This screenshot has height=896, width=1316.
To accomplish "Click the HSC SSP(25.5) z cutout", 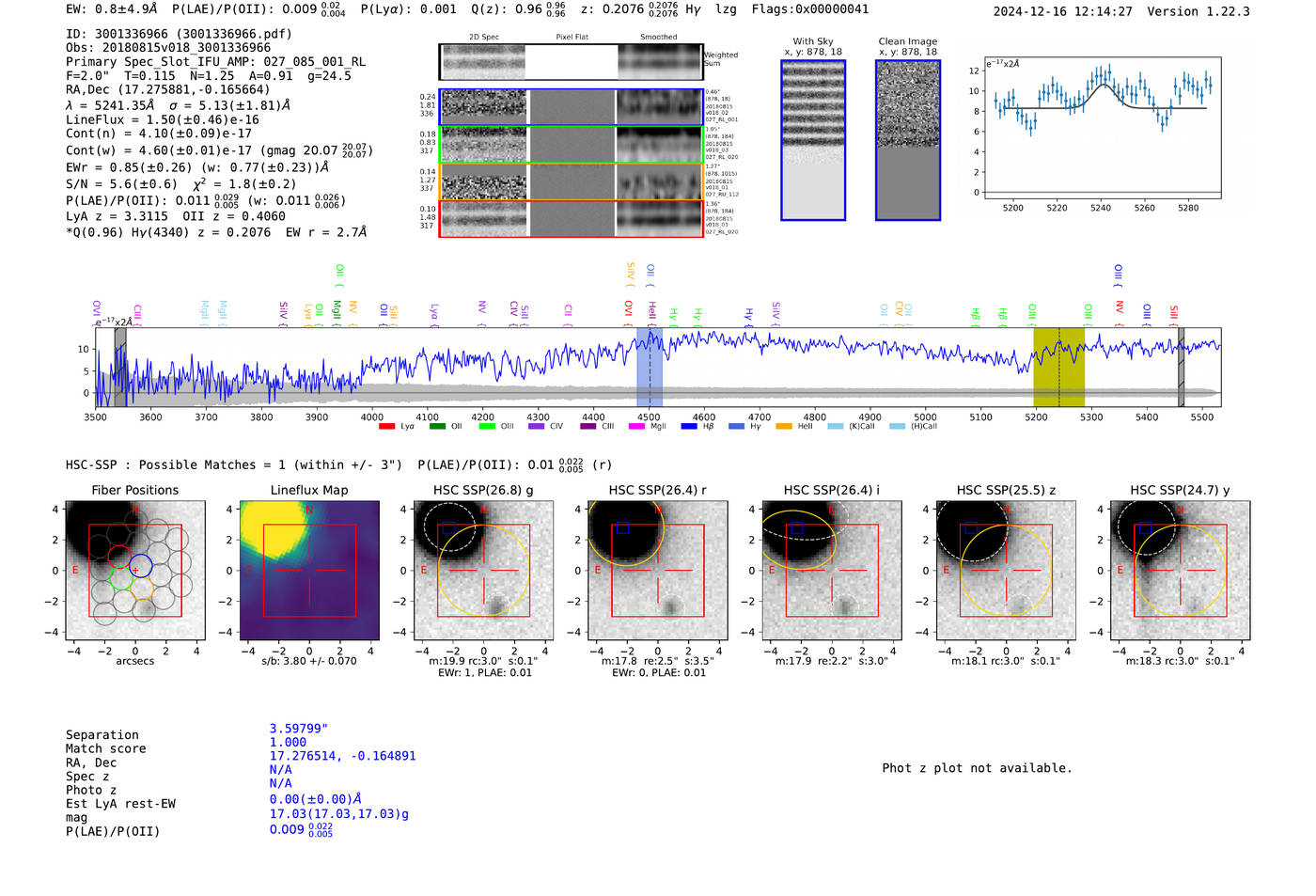I will 1006,571.
